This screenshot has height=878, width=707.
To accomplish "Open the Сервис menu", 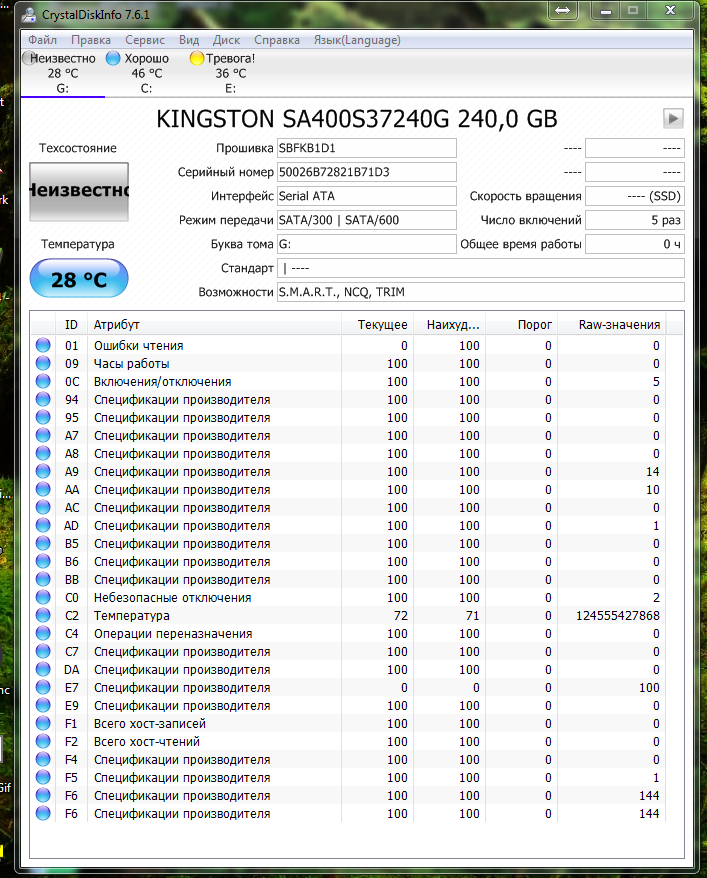I will click(145, 40).
